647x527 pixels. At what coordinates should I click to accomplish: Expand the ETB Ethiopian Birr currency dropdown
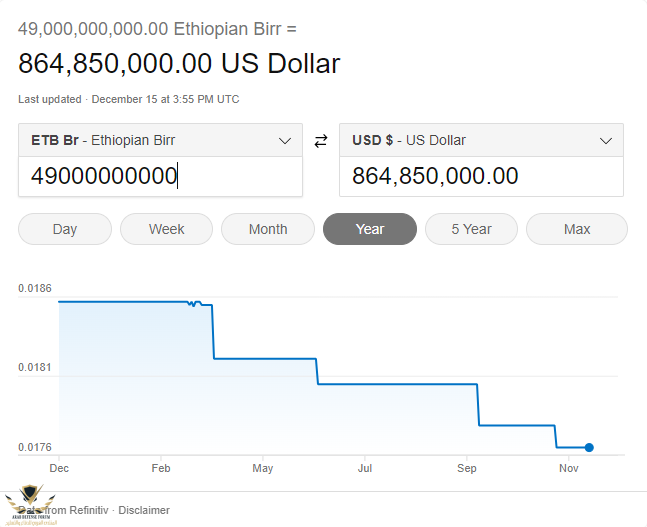[x=160, y=141]
